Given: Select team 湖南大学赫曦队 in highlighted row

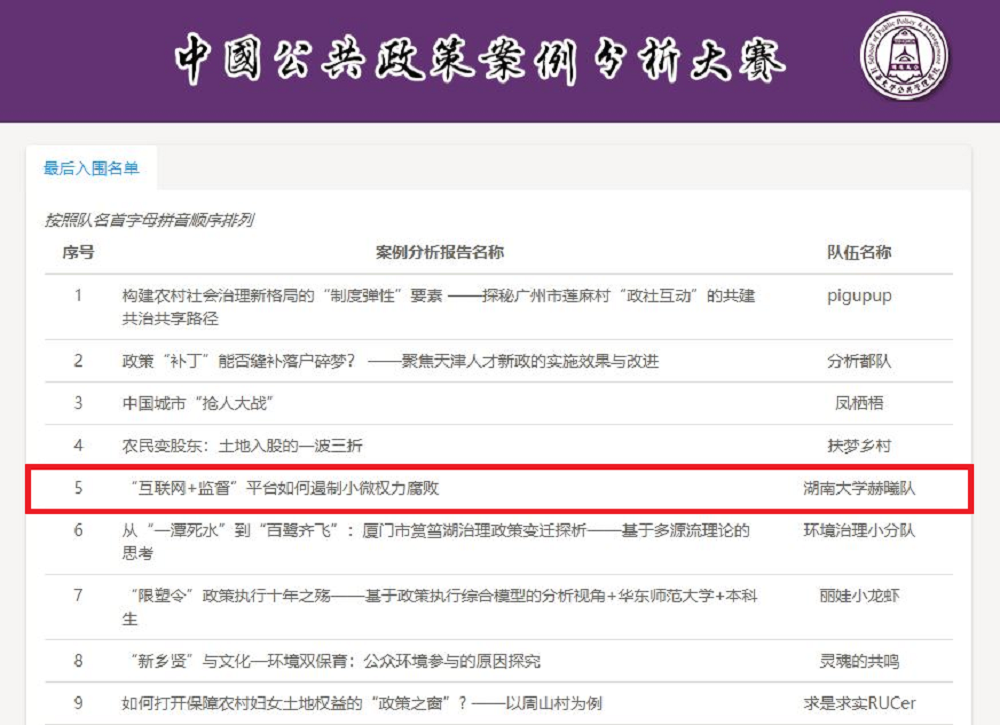Looking at the screenshot, I should click(x=858, y=488).
